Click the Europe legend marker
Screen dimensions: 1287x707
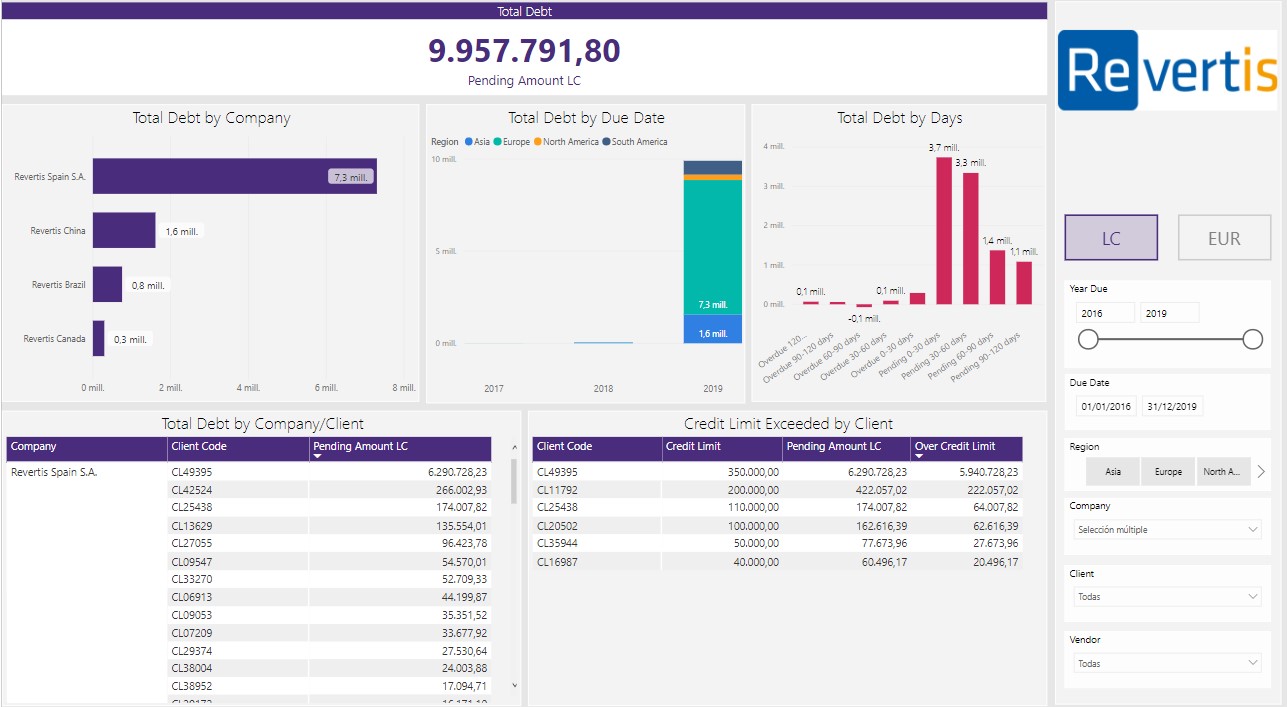click(497, 142)
